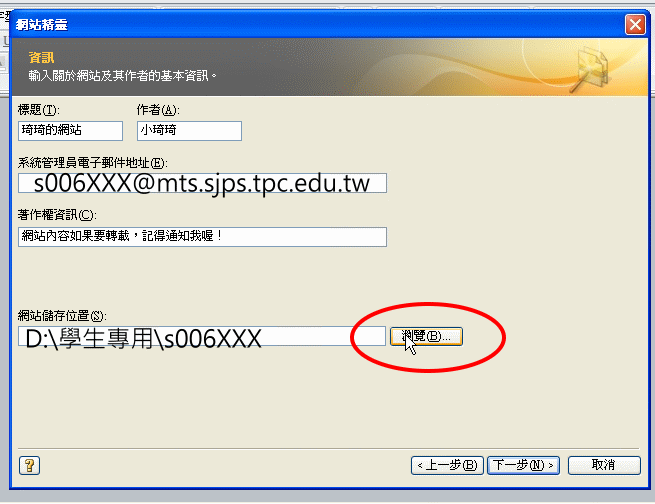Click the help question mark icon
This screenshot has height=504, width=655.
tap(30, 465)
